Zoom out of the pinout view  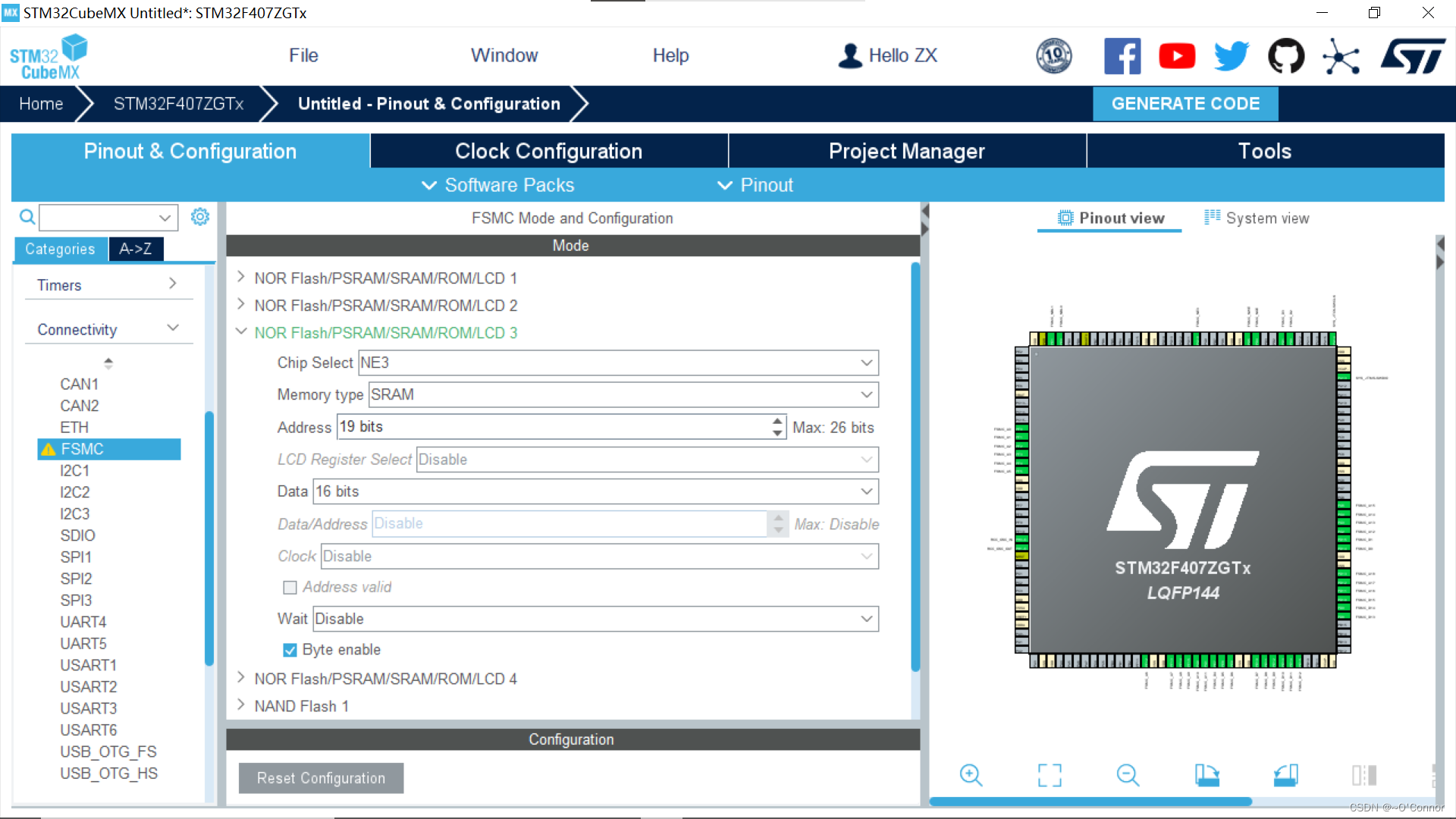click(1128, 775)
